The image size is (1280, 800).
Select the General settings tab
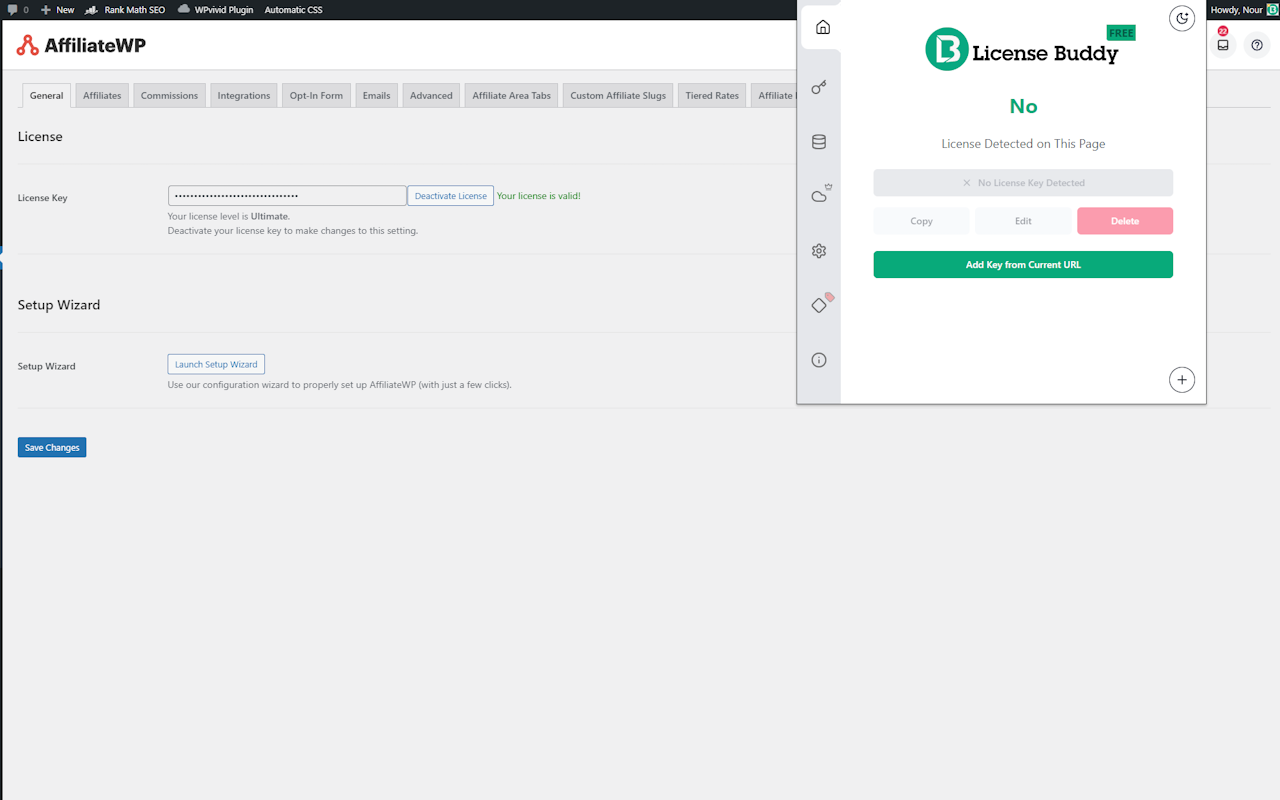tap(47, 96)
